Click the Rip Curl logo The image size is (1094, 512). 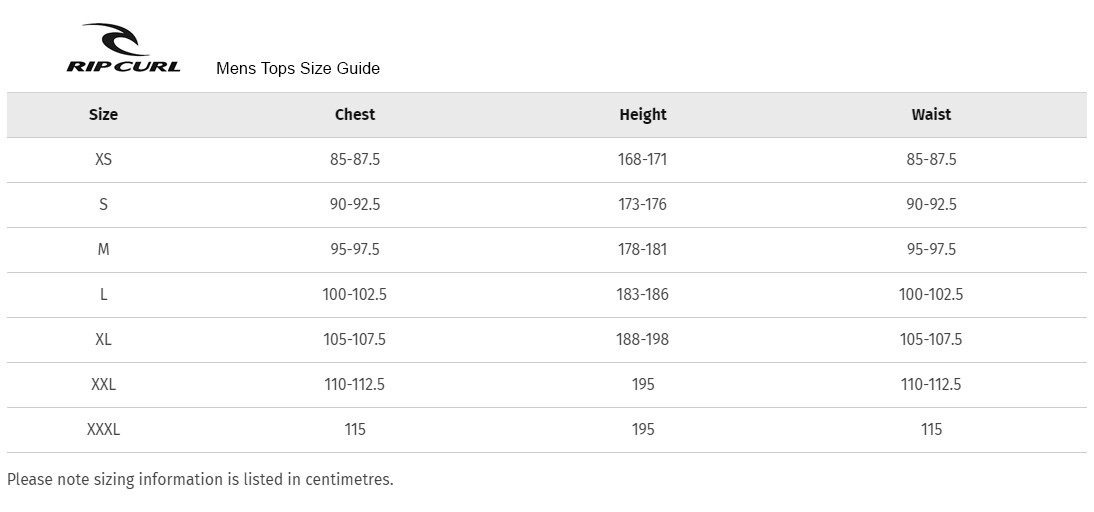tap(123, 47)
